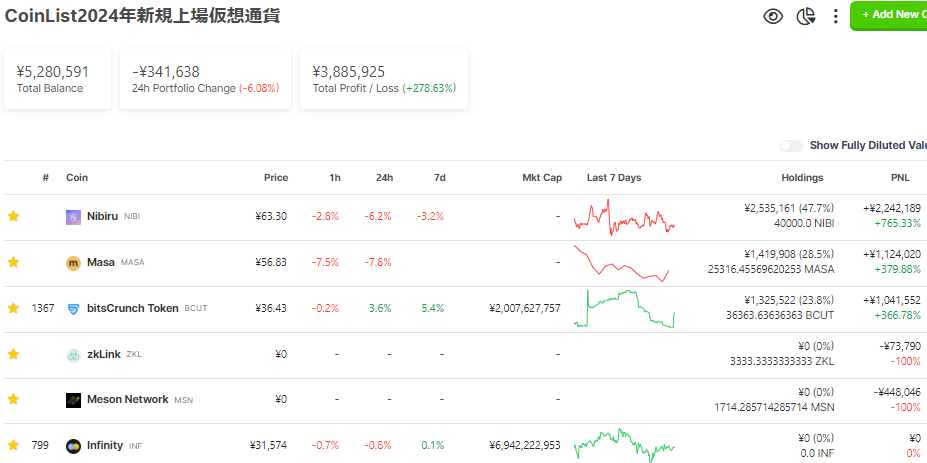927x463 pixels.
Task: Click the portfolio title CoinList2024年新規上場仮想通貨
Action: point(142,16)
